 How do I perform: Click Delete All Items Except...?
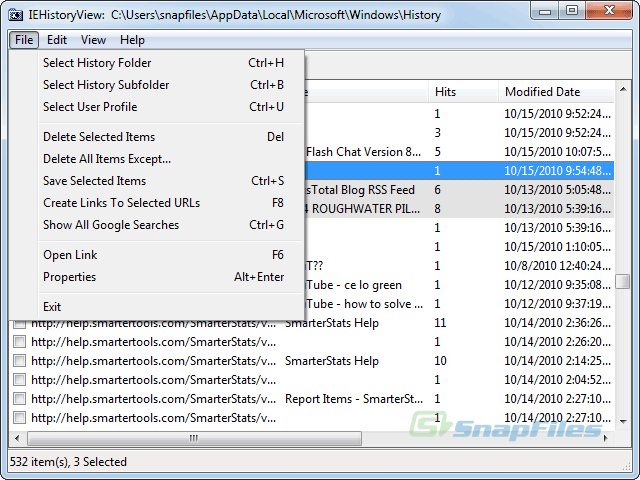[171, 159]
